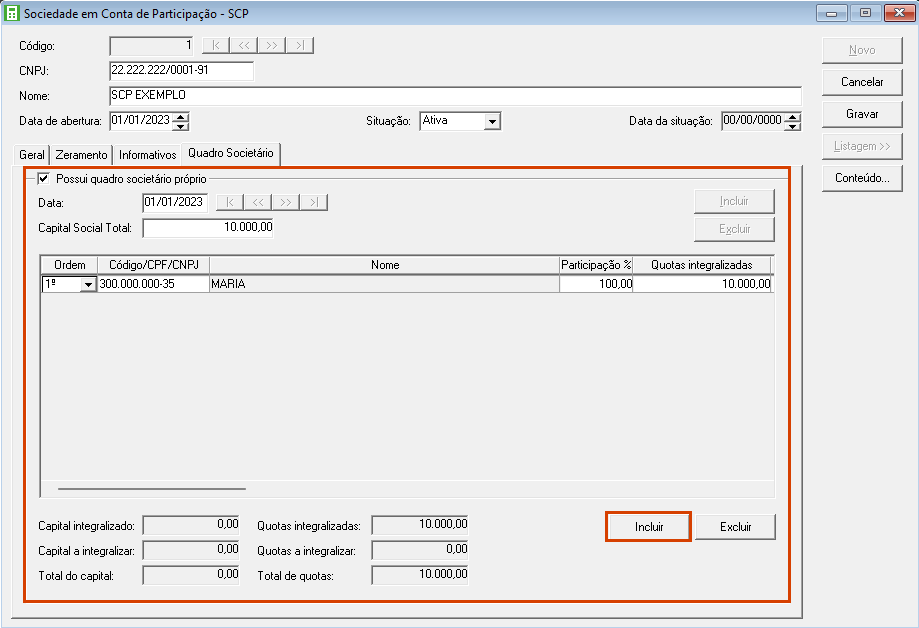Go to next record beside Código field
Viewport: 919px width, 628px height.
click(272, 46)
